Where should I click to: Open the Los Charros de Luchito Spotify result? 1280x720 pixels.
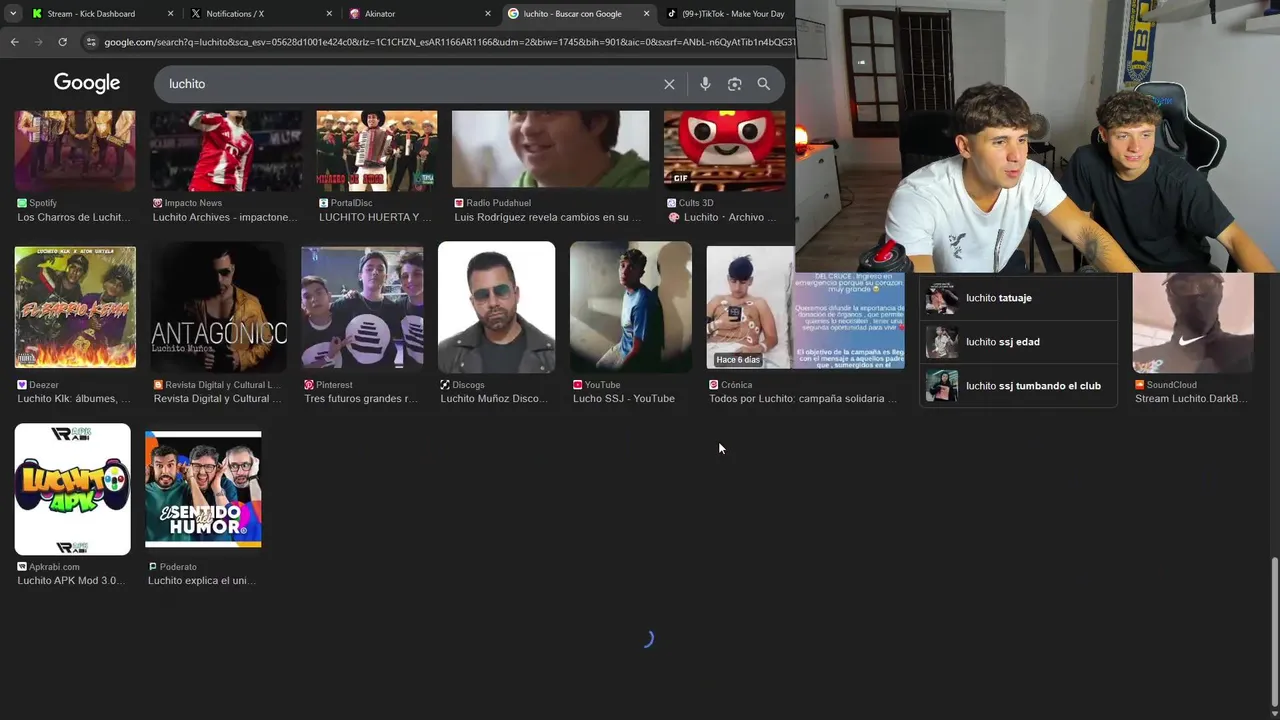click(x=73, y=217)
